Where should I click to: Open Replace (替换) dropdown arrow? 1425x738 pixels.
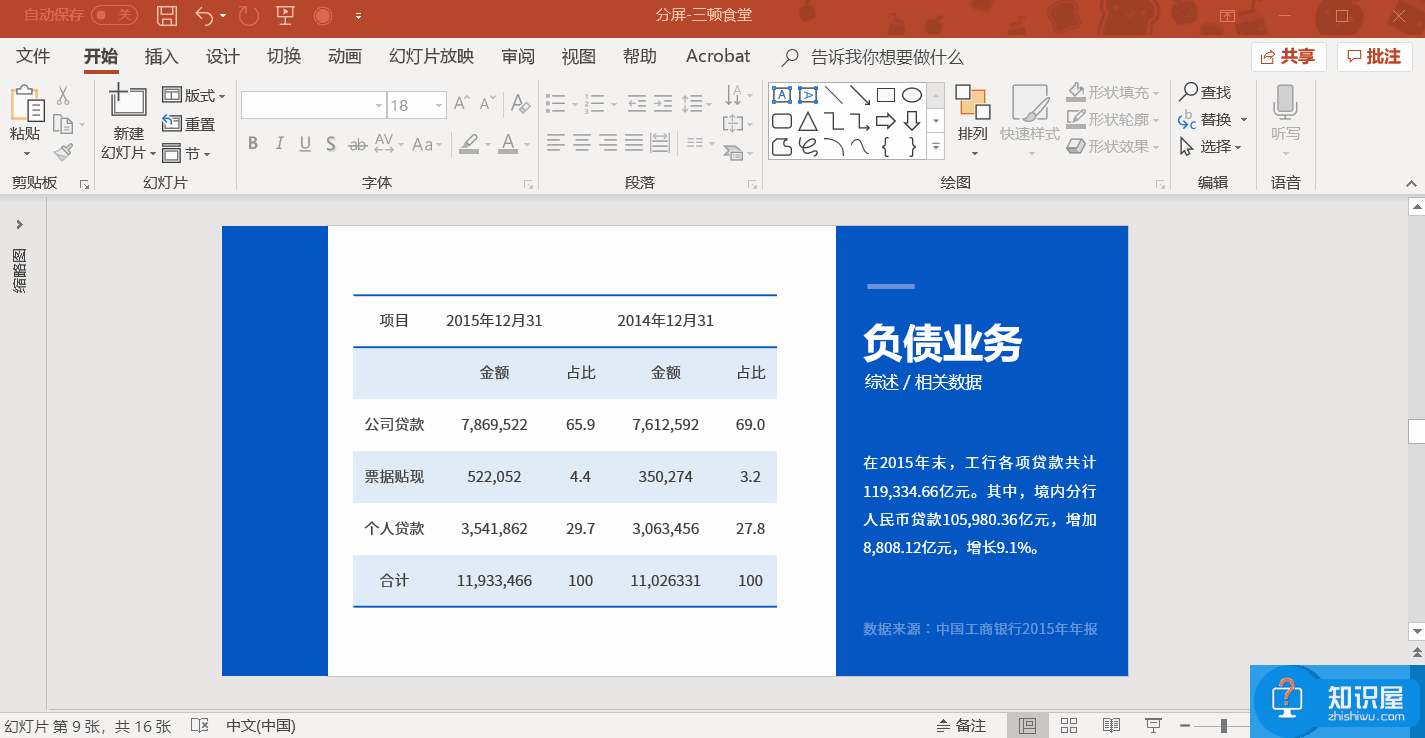click(1244, 120)
